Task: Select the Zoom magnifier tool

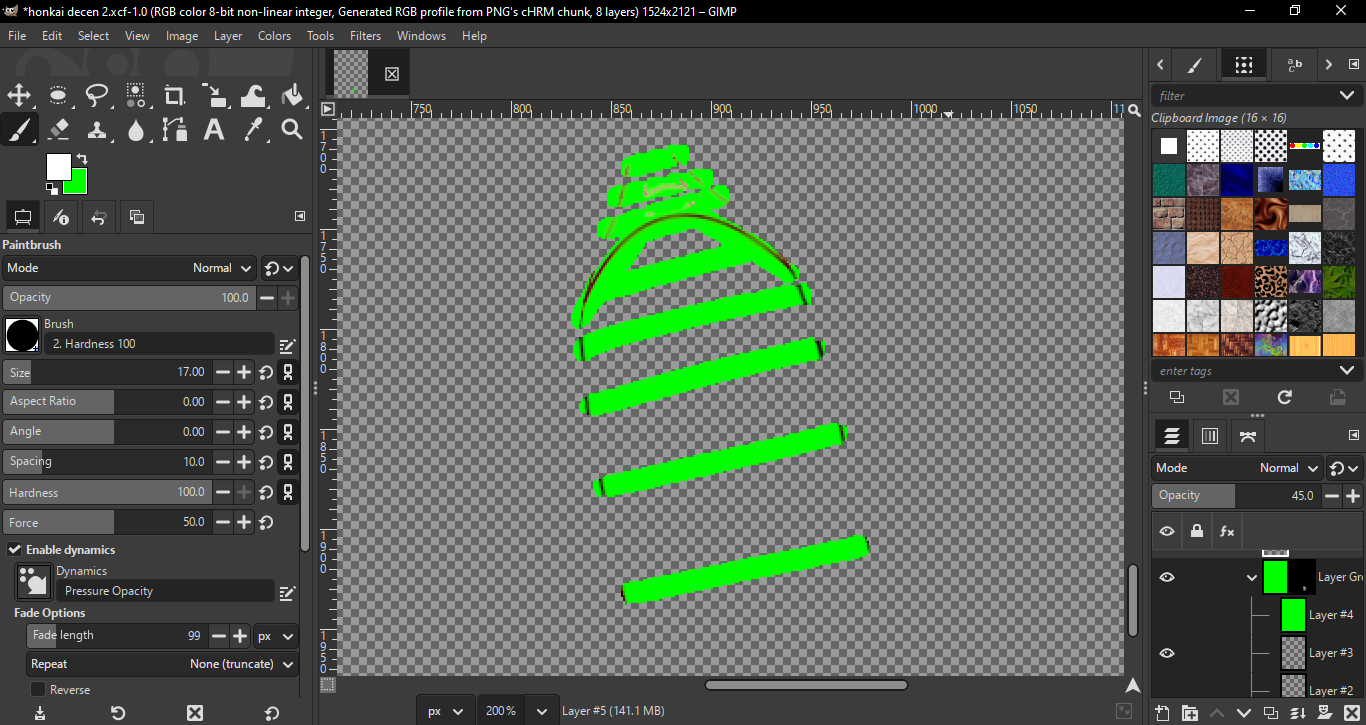Action: pos(292,129)
